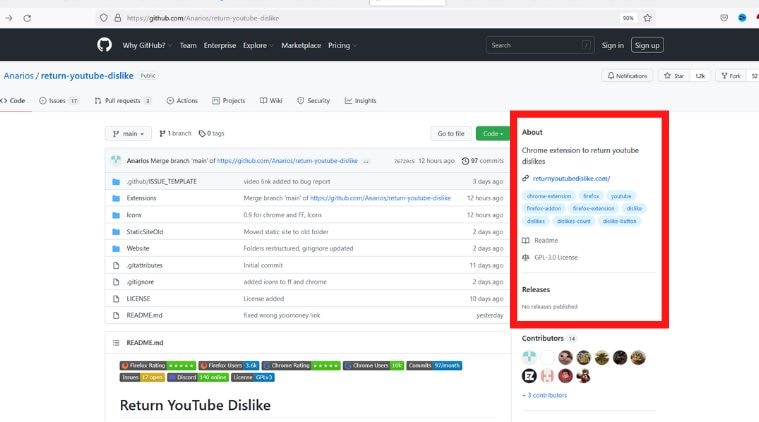Image resolution: width=759 pixels, height=422 pixels.
Task: Click the firefox-addon topic tag
Action: pyautogui.click(x=544, y=208)
